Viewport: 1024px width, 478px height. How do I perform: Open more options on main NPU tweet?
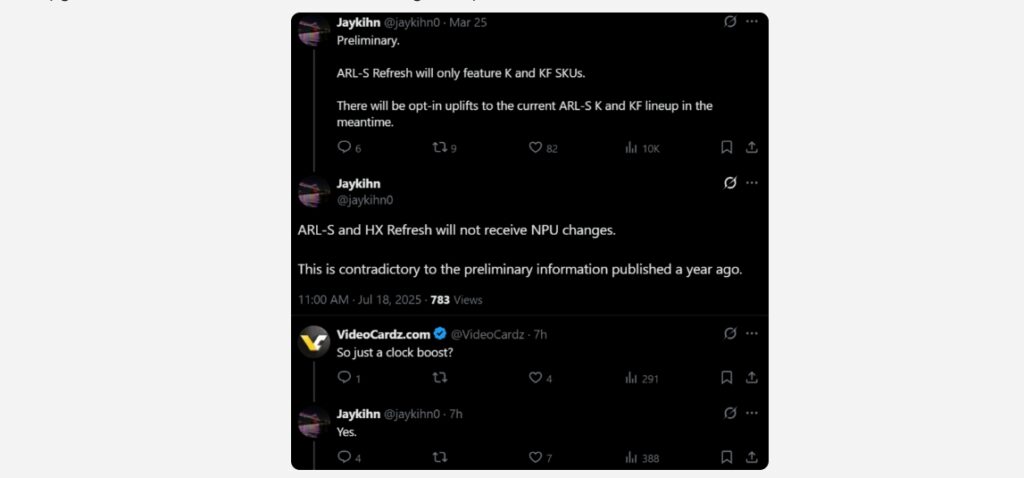coord(752,183)
